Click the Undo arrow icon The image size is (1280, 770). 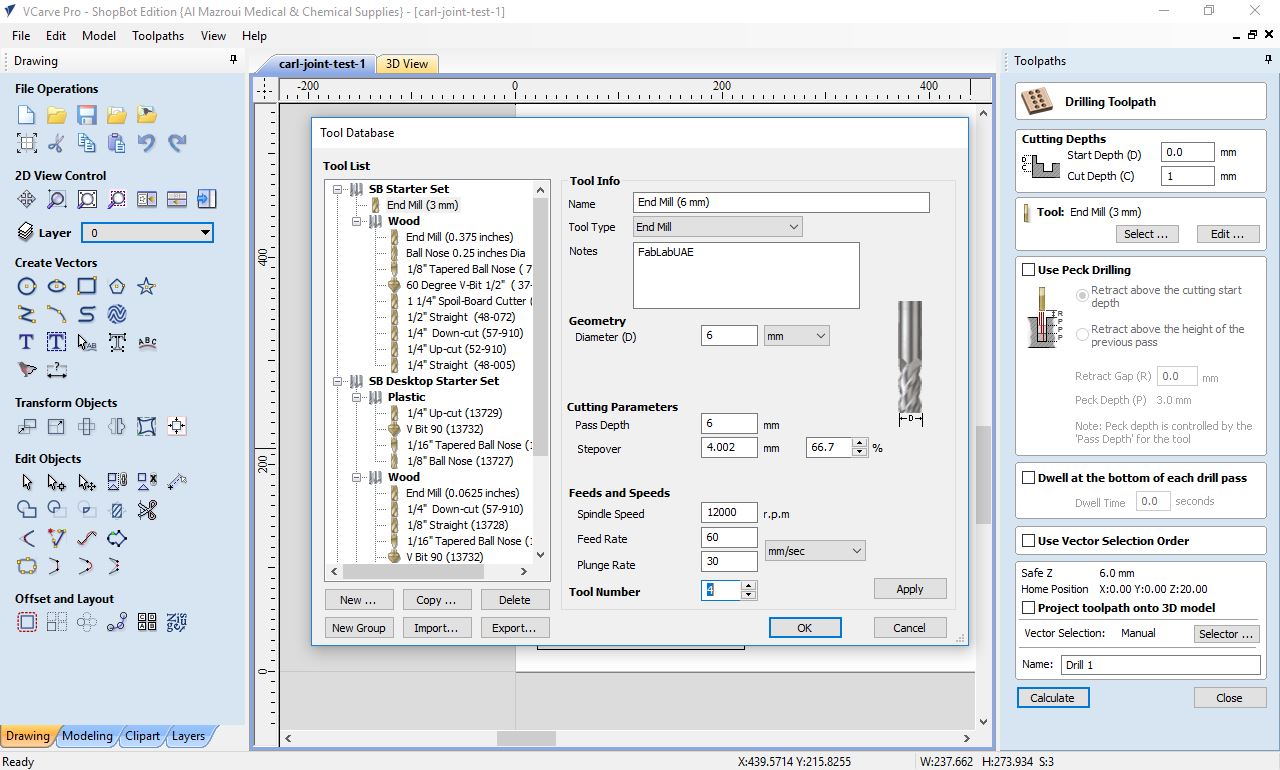tap(147, 143)
